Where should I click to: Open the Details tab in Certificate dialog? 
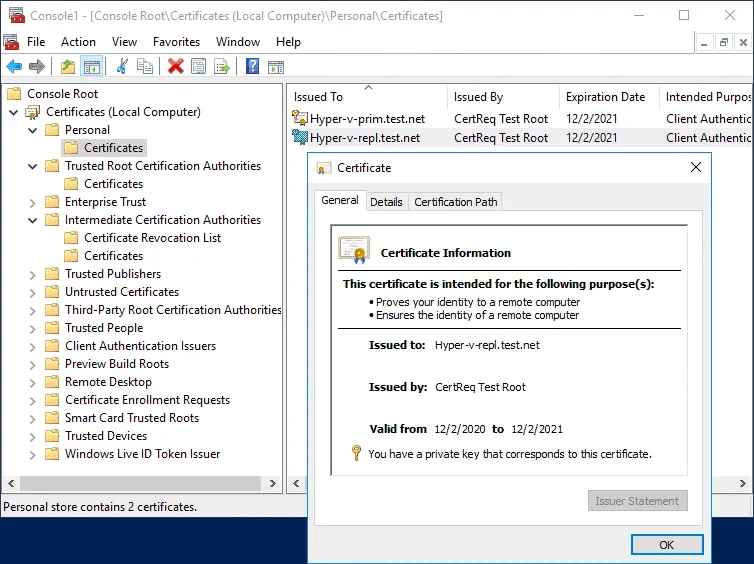coord(386,202)
